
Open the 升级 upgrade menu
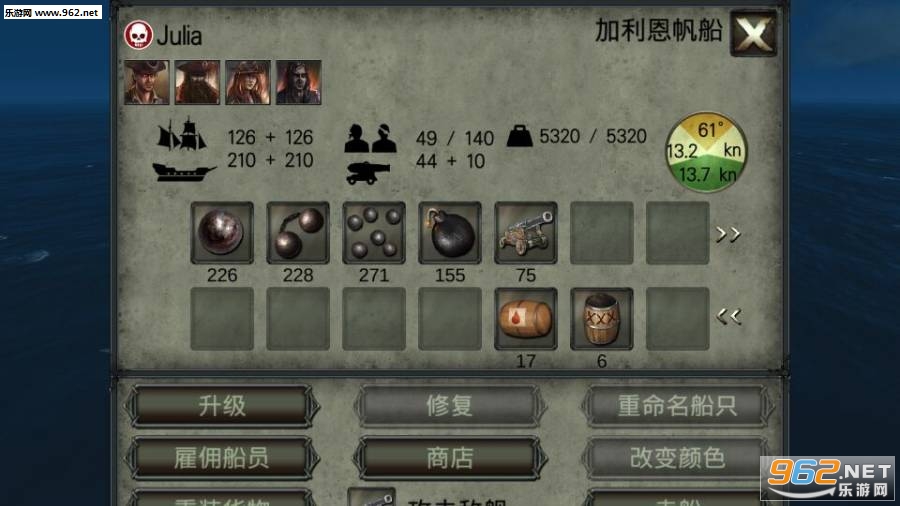[222, 406]
